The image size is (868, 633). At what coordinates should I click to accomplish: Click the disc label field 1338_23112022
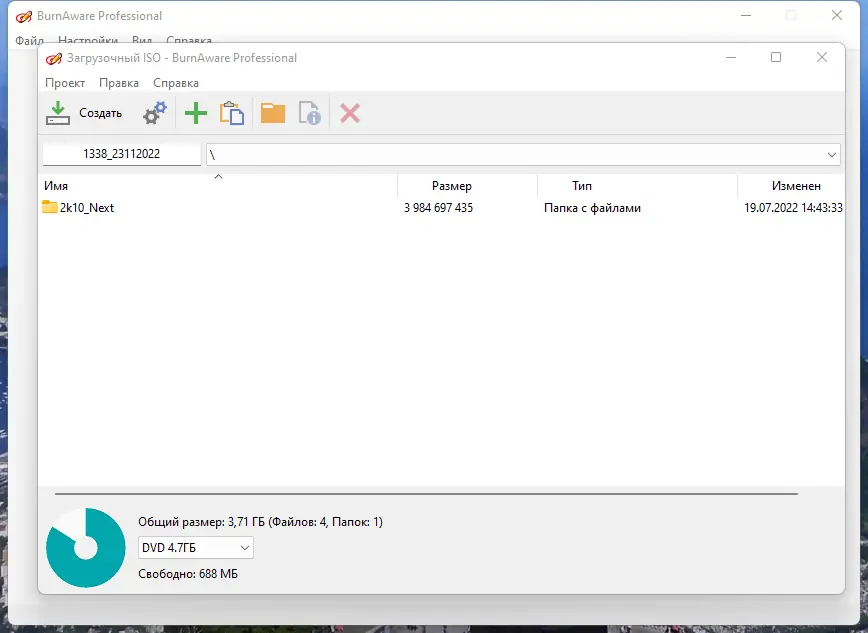click(x=122, y=154)
